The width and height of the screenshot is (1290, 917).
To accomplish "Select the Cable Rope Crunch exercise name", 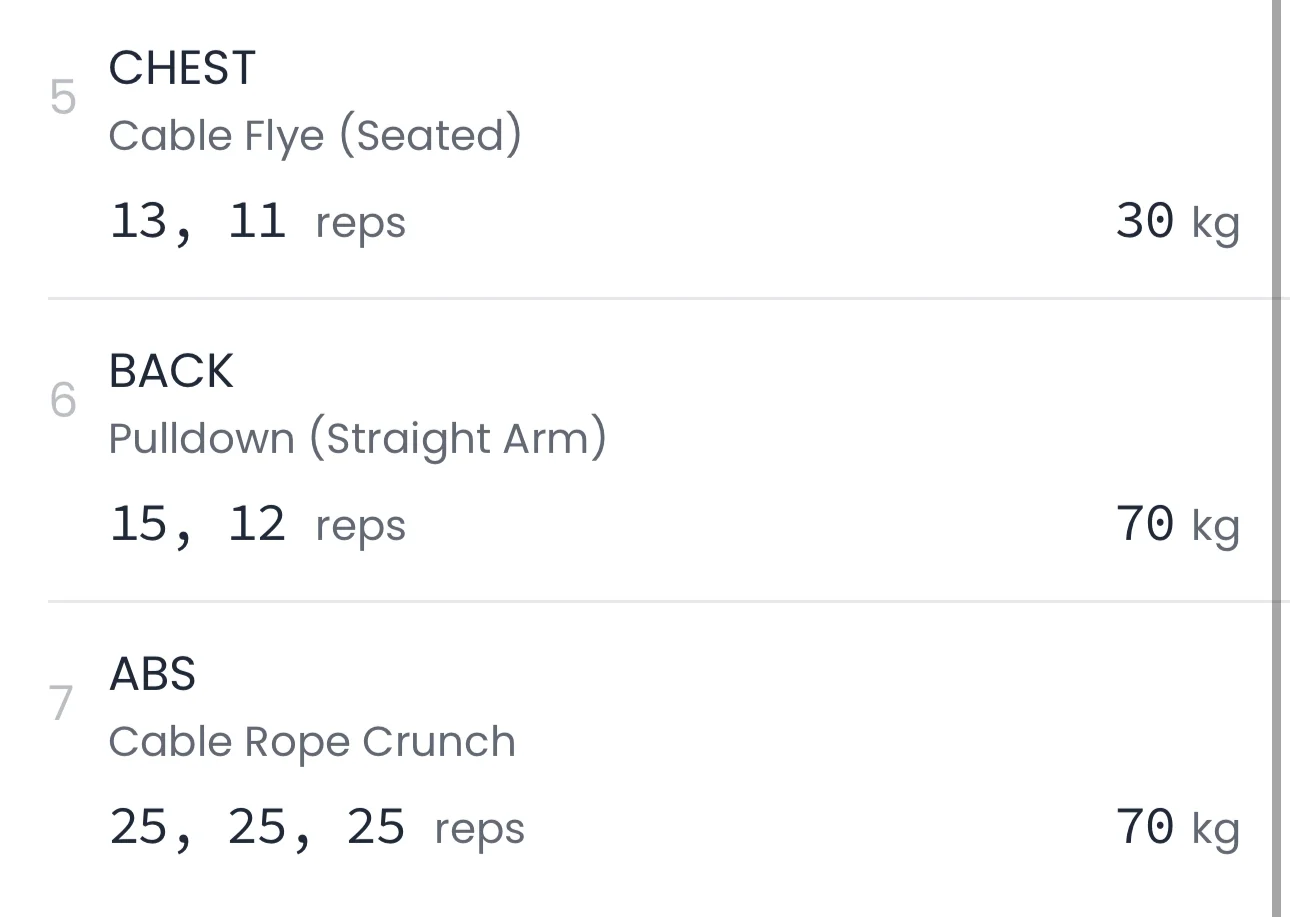I will click(312, 742).
